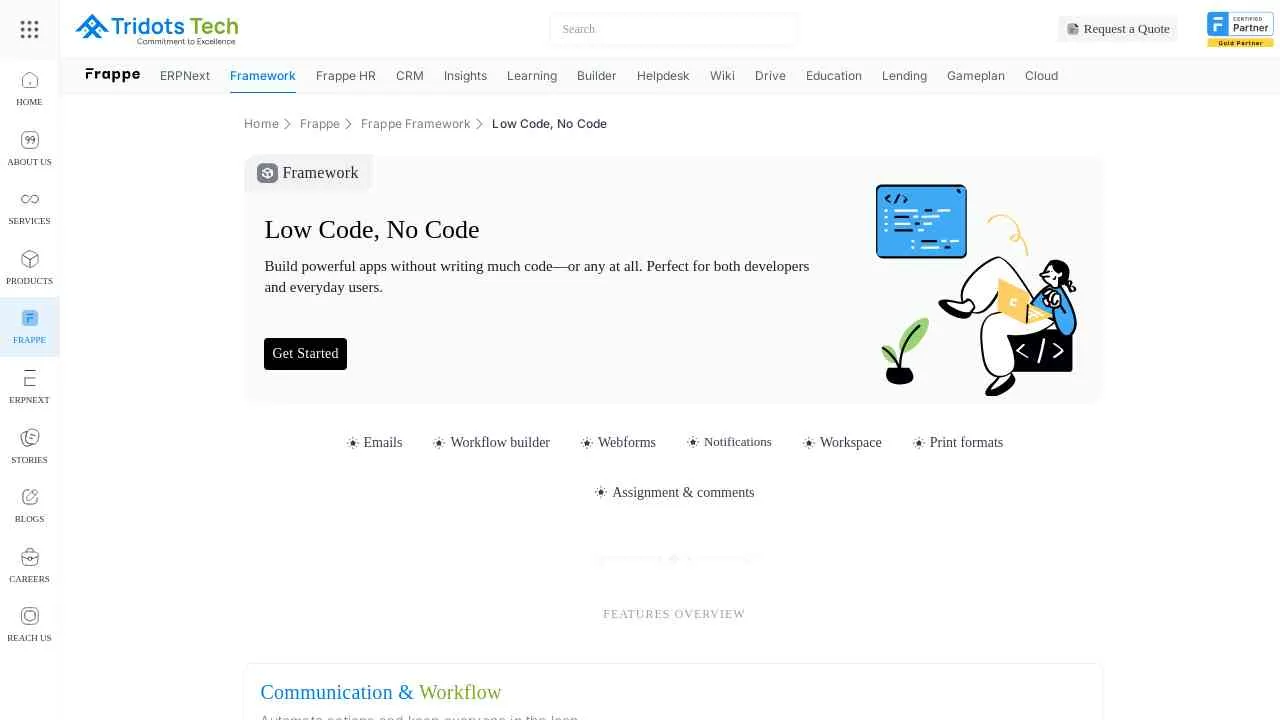Click the Framework badge icon

point(267,173)
